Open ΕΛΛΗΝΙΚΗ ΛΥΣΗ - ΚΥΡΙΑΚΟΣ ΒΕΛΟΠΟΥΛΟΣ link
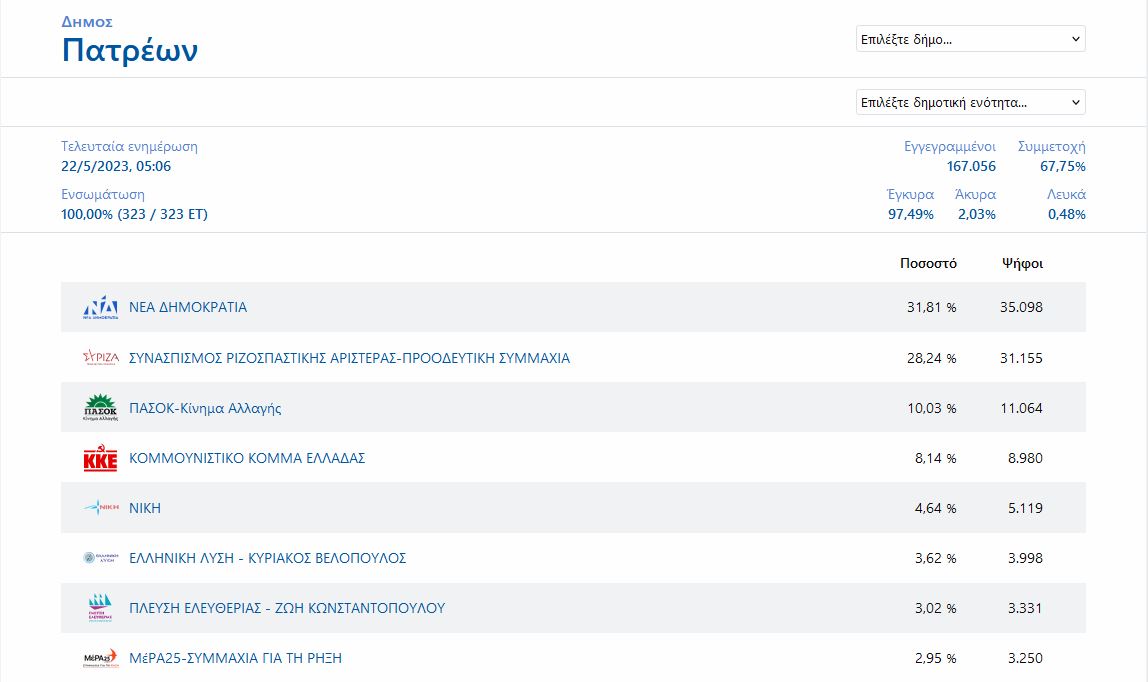This screenshot has height=682, width=1148. [267, 558]
